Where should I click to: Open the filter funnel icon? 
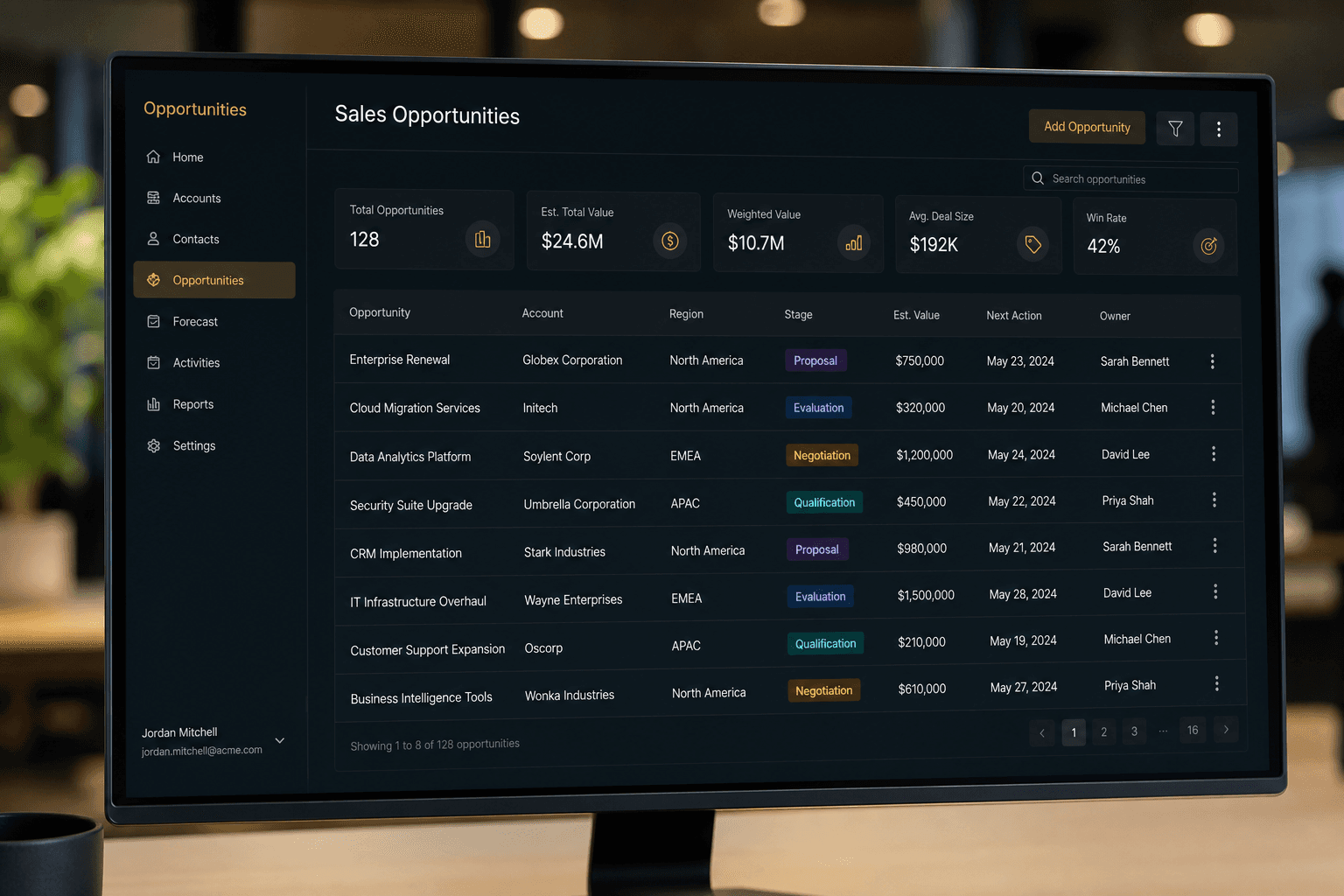[1175, 129]
